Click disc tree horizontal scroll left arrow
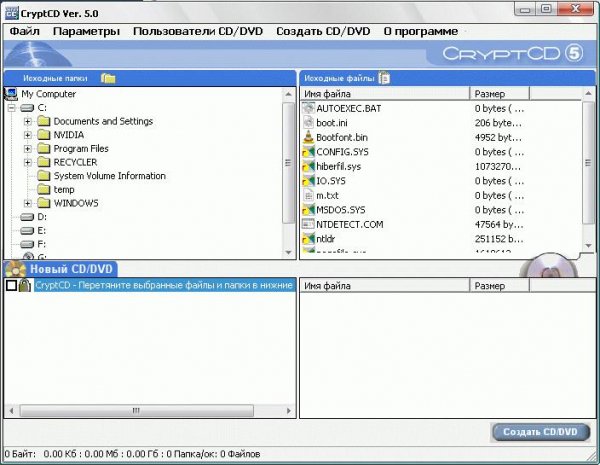Viewport: 600px width, 465px height. [x=11, y=411]
